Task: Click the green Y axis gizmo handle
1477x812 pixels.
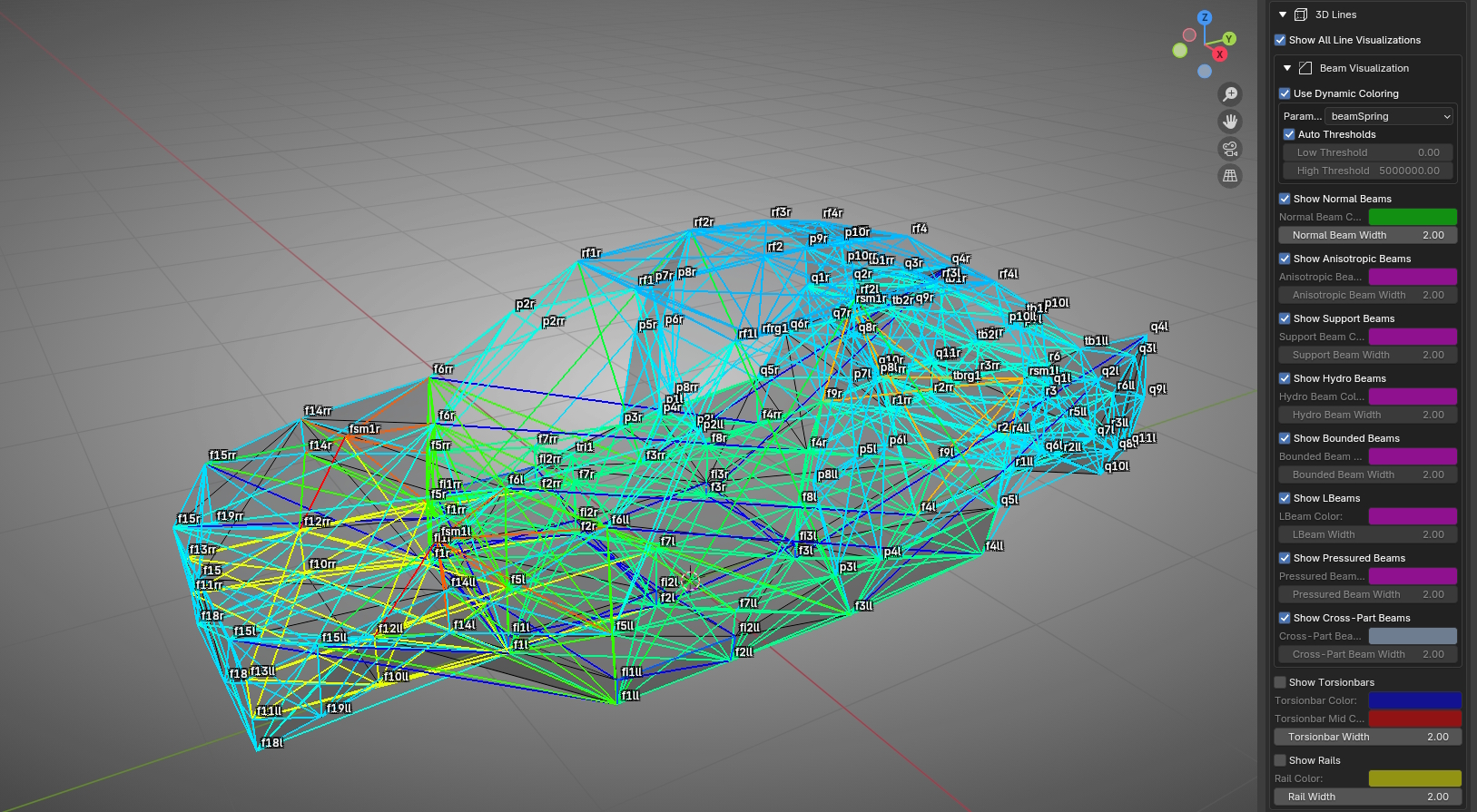Action: point(1229,39)
